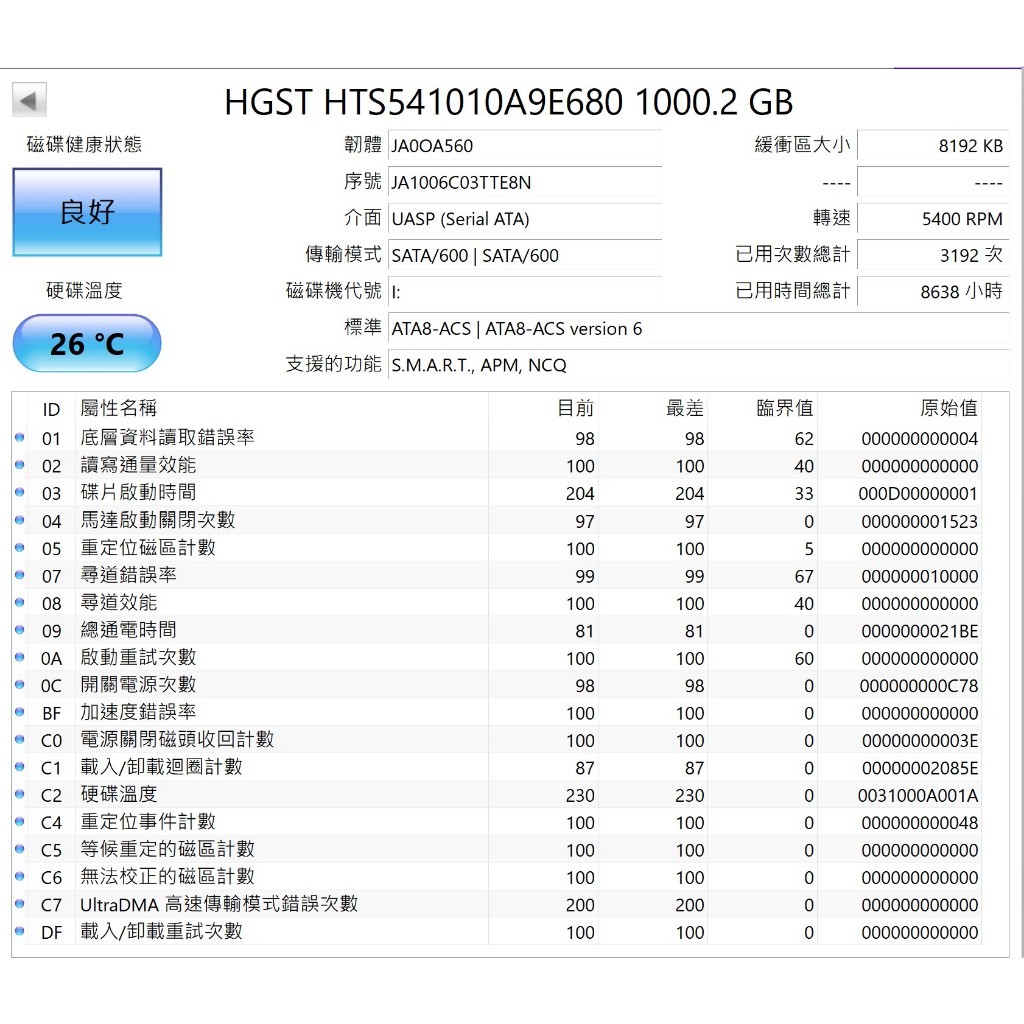This screenshot has height=1024, width=1024.
Task: Click the 序號 serial number field
Action: (x=524, y=182)
